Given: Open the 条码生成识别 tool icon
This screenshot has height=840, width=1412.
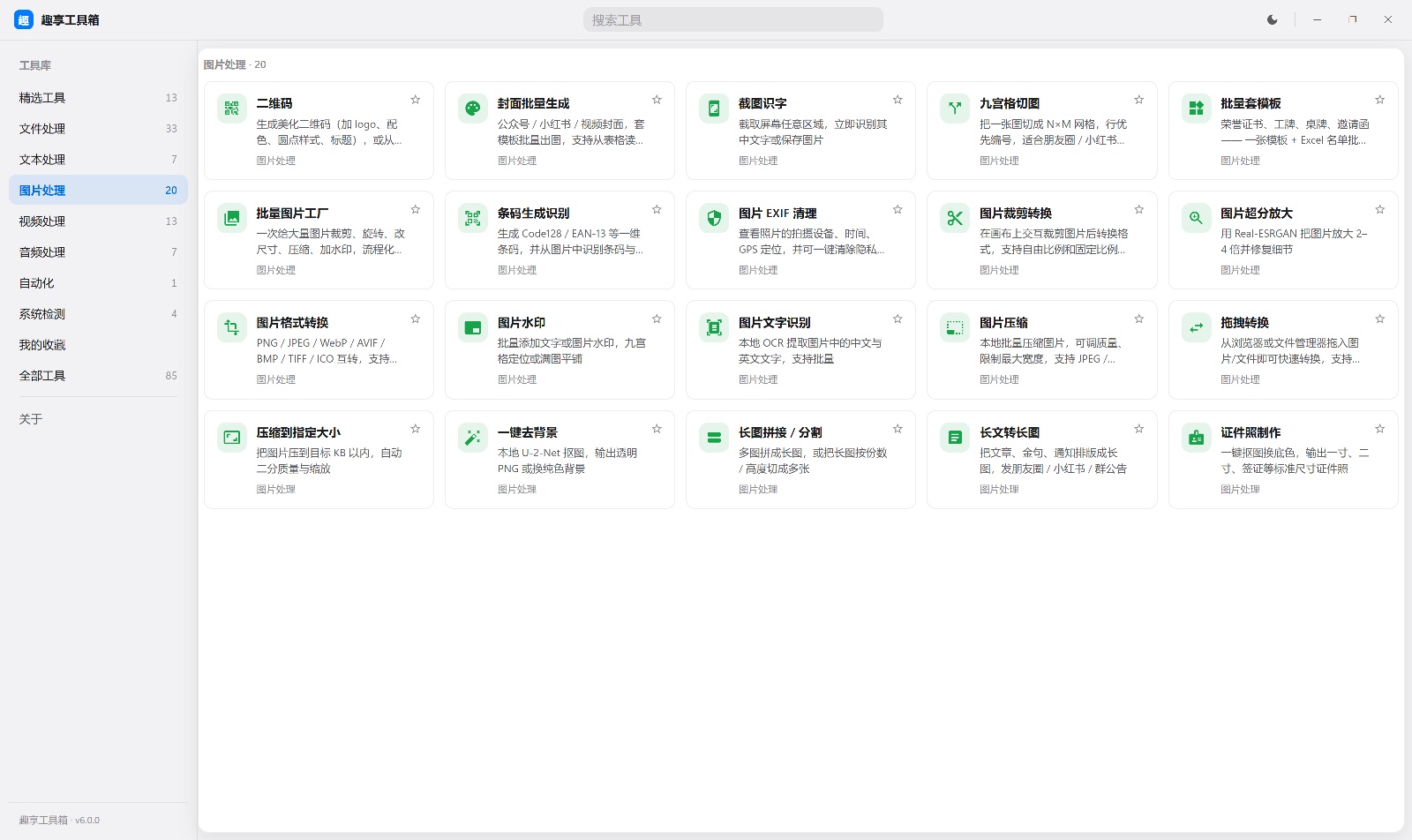Looking at the screenshot, I should click(472, 218).
